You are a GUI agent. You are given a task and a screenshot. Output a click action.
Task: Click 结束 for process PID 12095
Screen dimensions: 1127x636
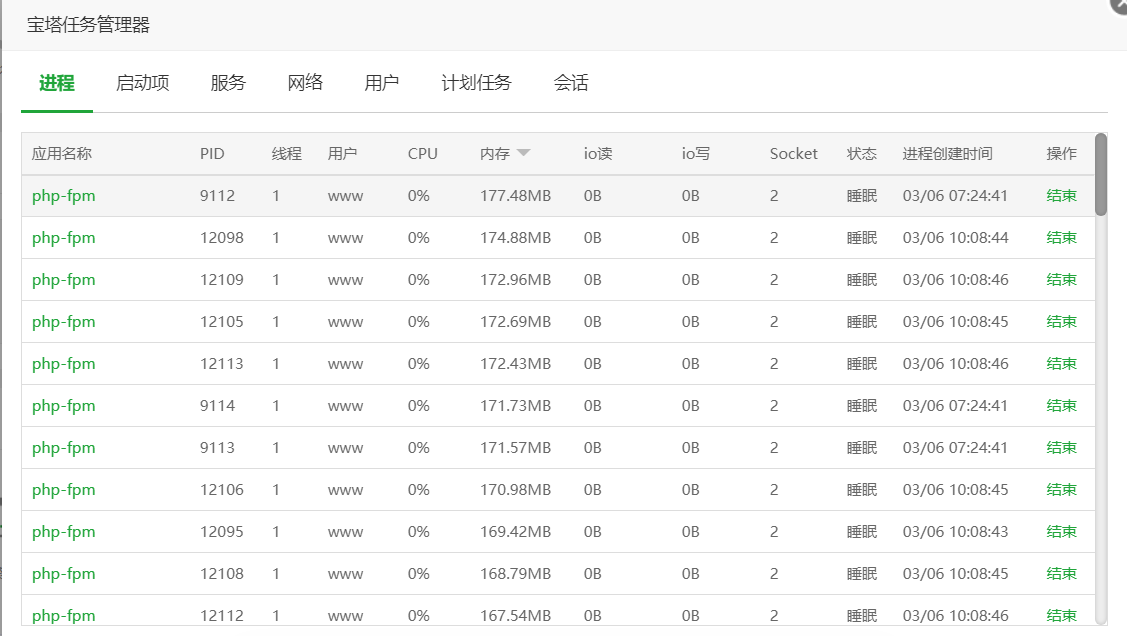(x=1061, y=532)
